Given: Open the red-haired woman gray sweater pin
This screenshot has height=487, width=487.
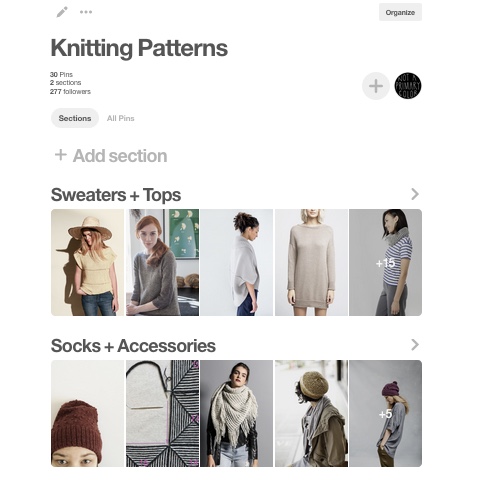Looking at the screenshot, I should (162, 262).
